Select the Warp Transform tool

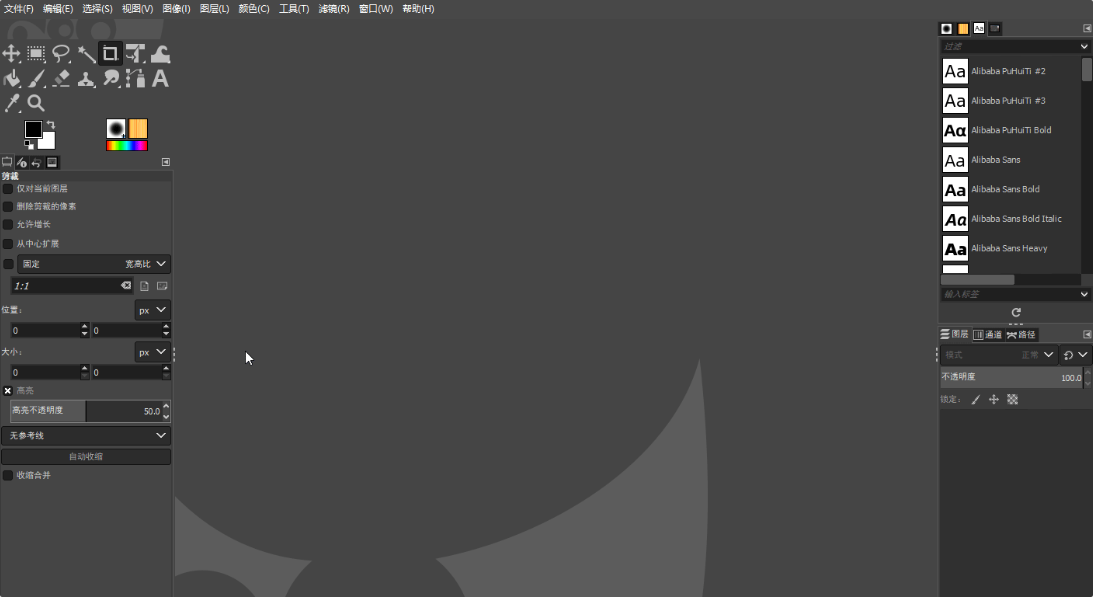point(160,54)
